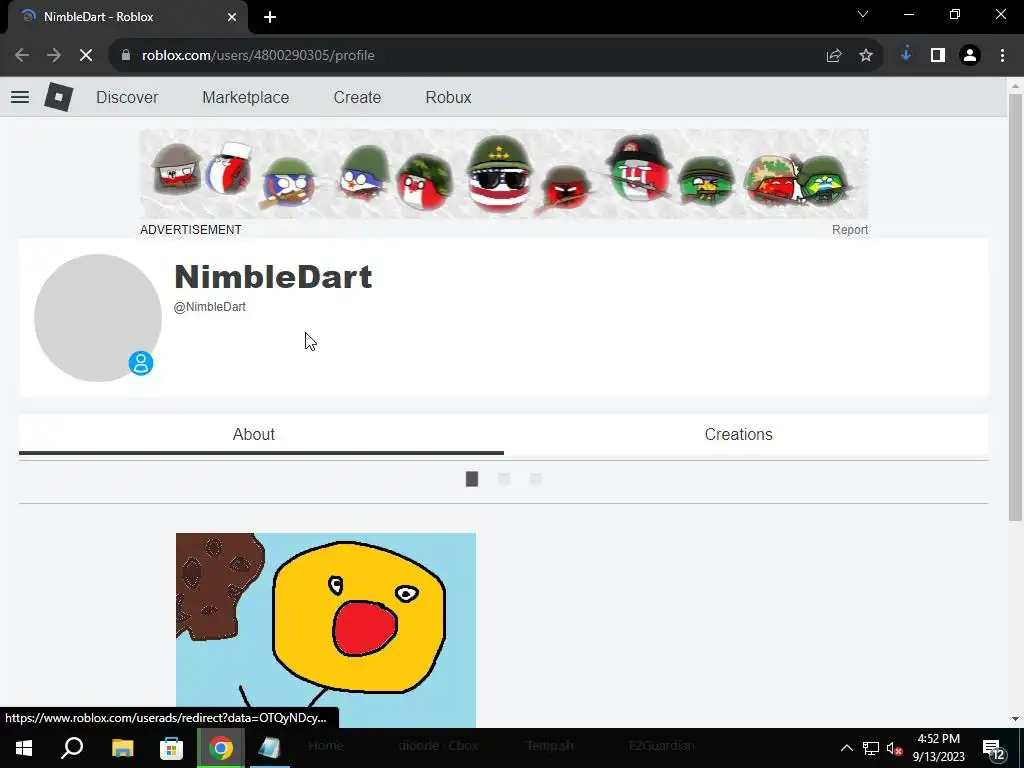This screenshot has width=1024, height=768.
Task: Bookmark this tab with star icon
Action: pyautogui.click(x=866, y=56)
